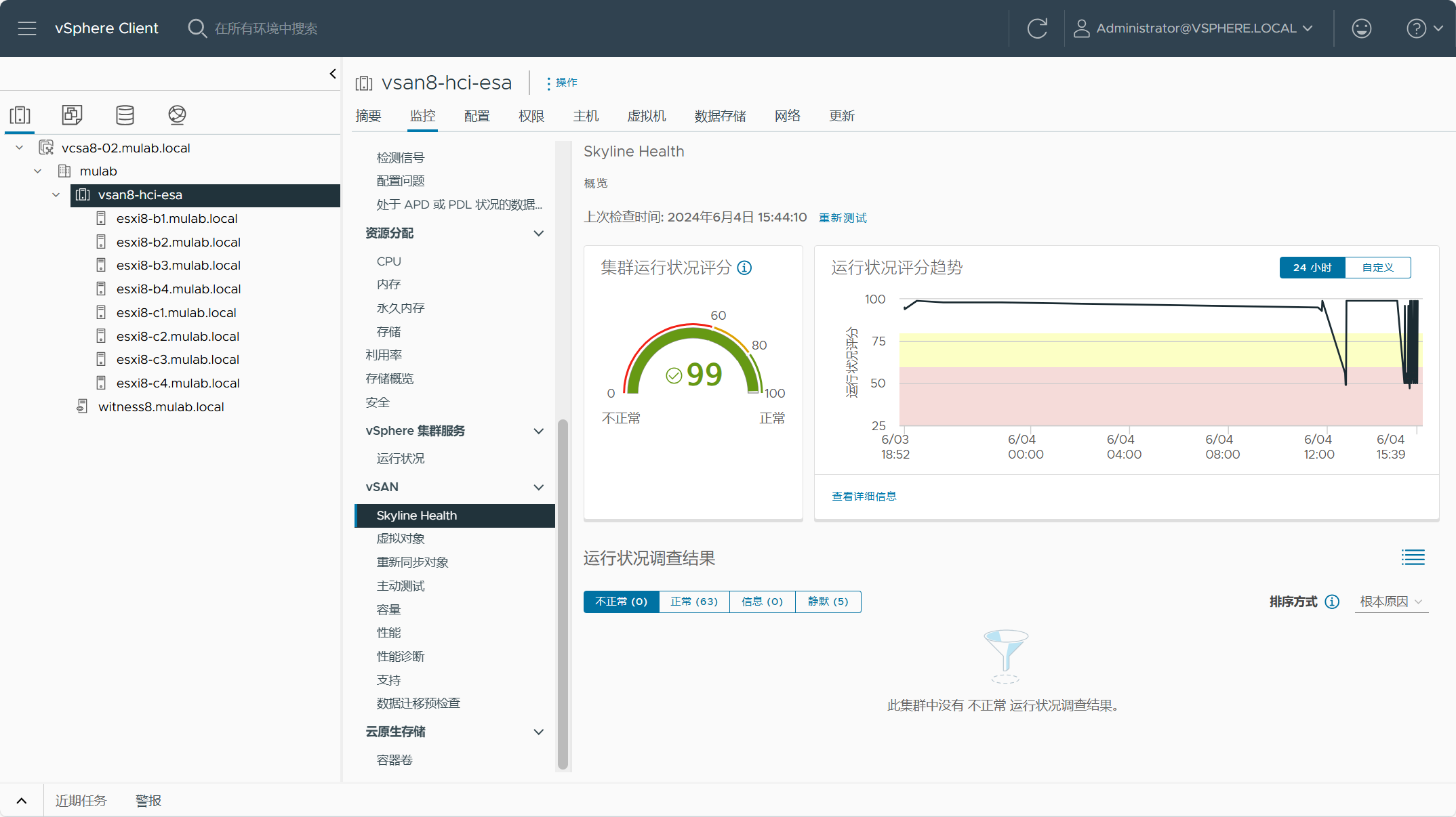Collapse the vSAN section
Image resolution: width=1456 pixels, height=817 pixels.
coord(538,487)
